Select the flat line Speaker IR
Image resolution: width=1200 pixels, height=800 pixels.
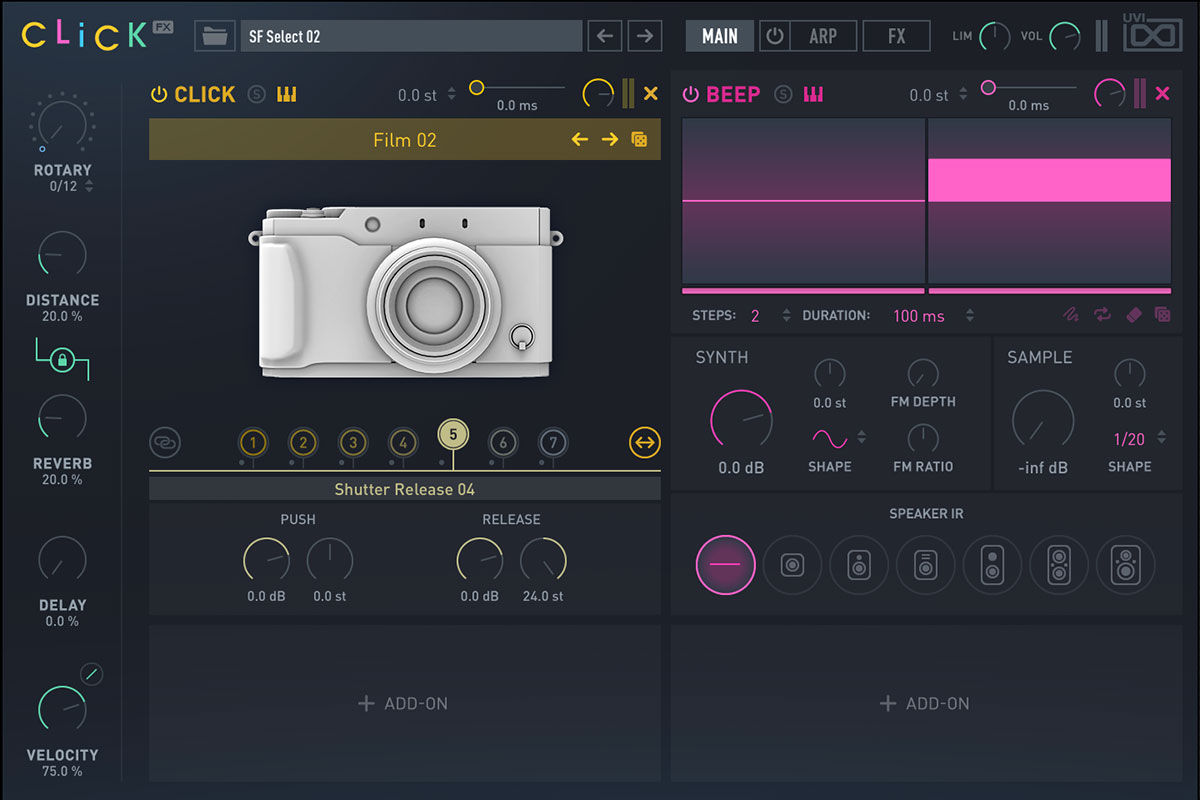point(725,565)
